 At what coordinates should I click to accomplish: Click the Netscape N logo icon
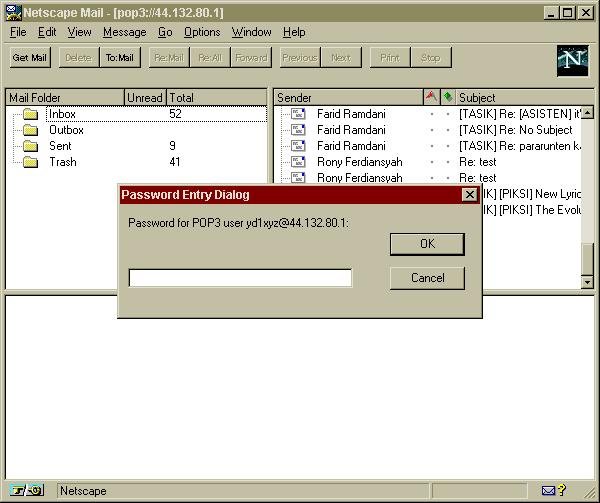(572, 60)
